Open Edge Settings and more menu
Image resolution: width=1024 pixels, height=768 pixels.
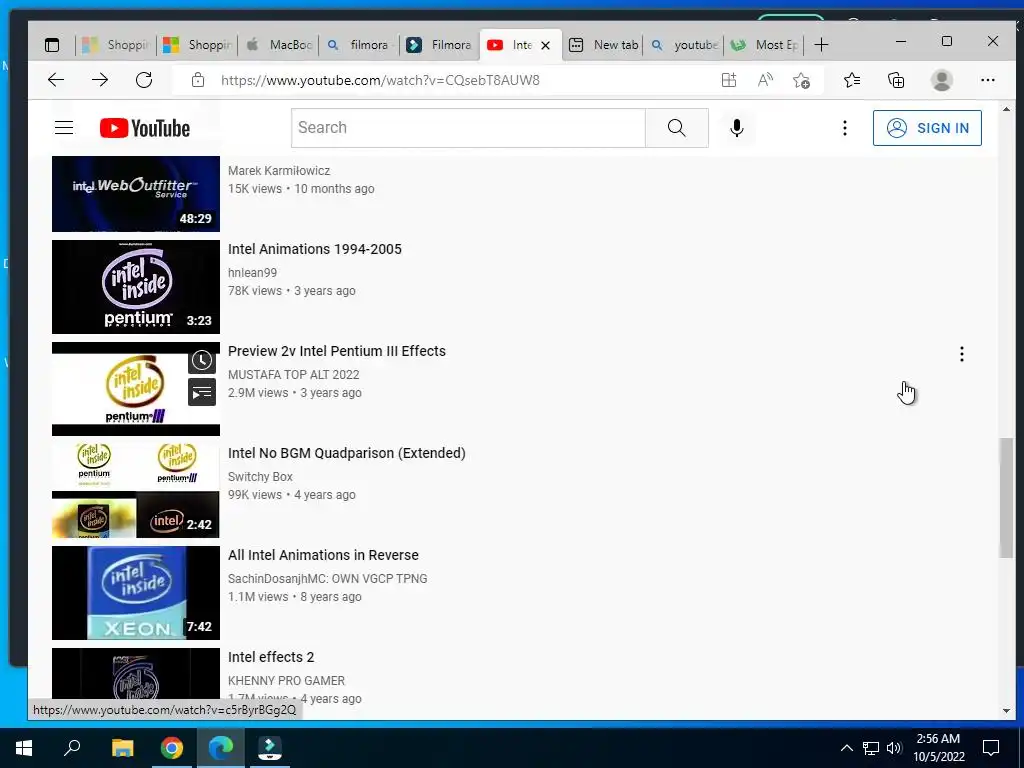[x=987, y=80]
